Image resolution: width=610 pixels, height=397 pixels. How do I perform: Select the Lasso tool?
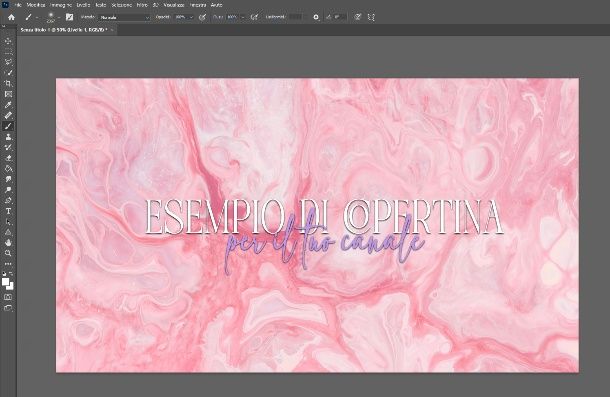8,62
